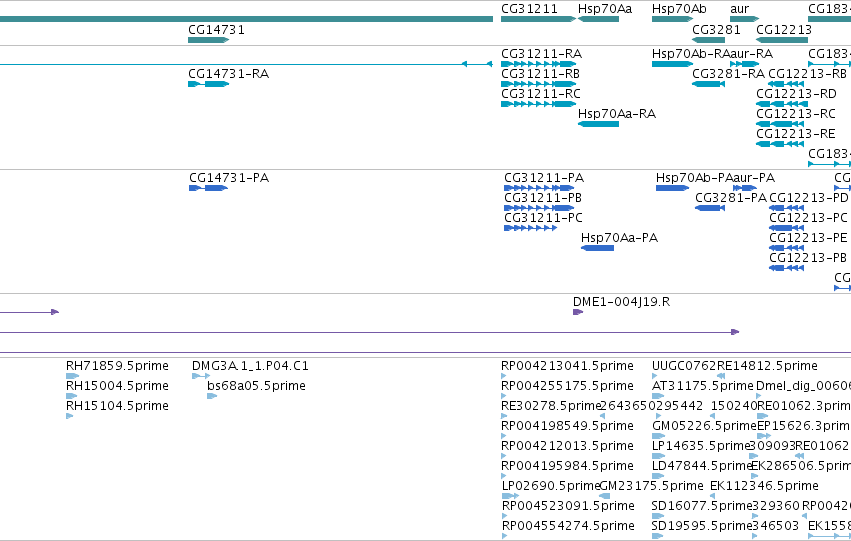The image size is (851, 541).
Task: Click EST RE30278.5prime
Action: click(504, 416)
